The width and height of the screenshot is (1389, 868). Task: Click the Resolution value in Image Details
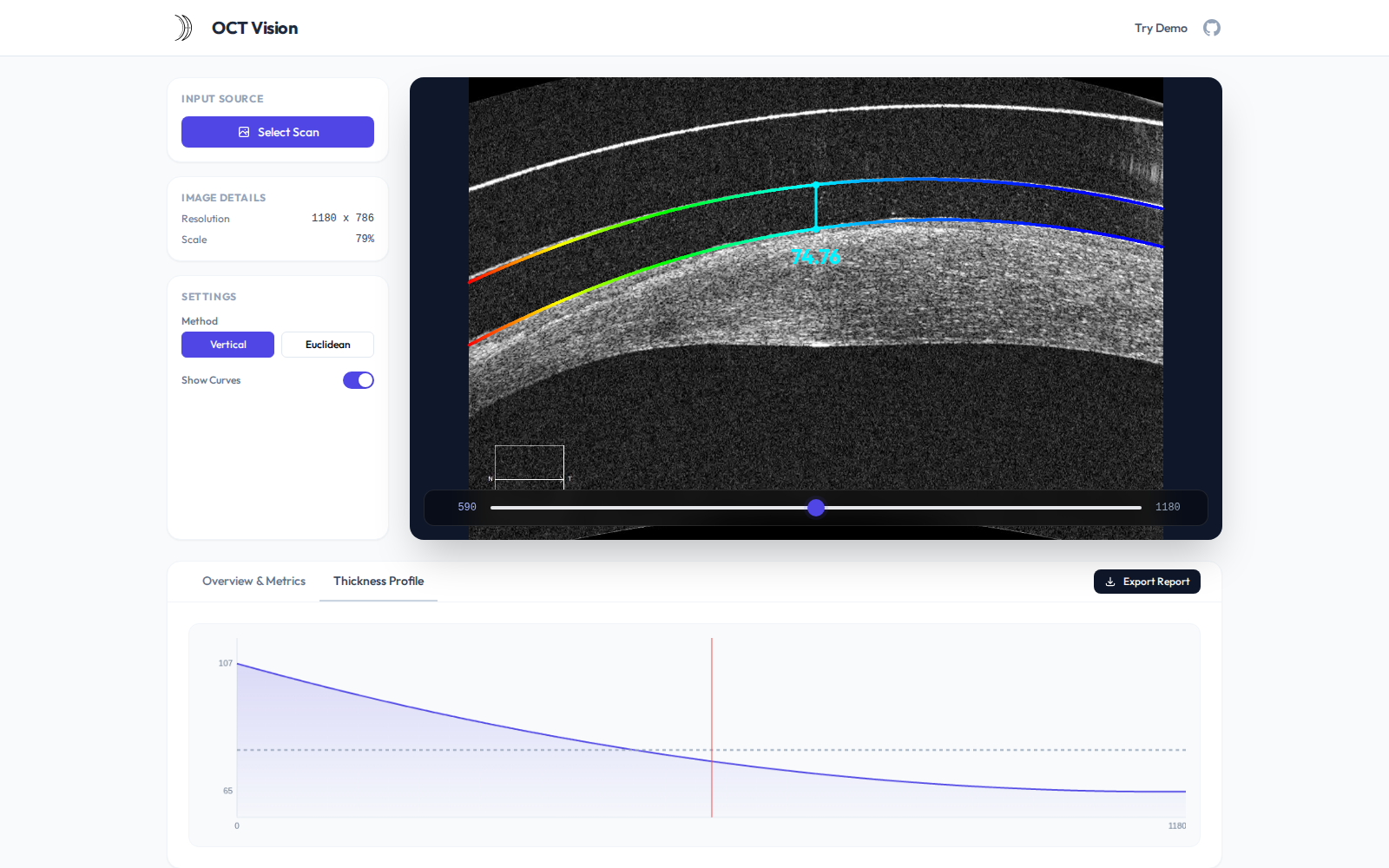pos(342,218)
